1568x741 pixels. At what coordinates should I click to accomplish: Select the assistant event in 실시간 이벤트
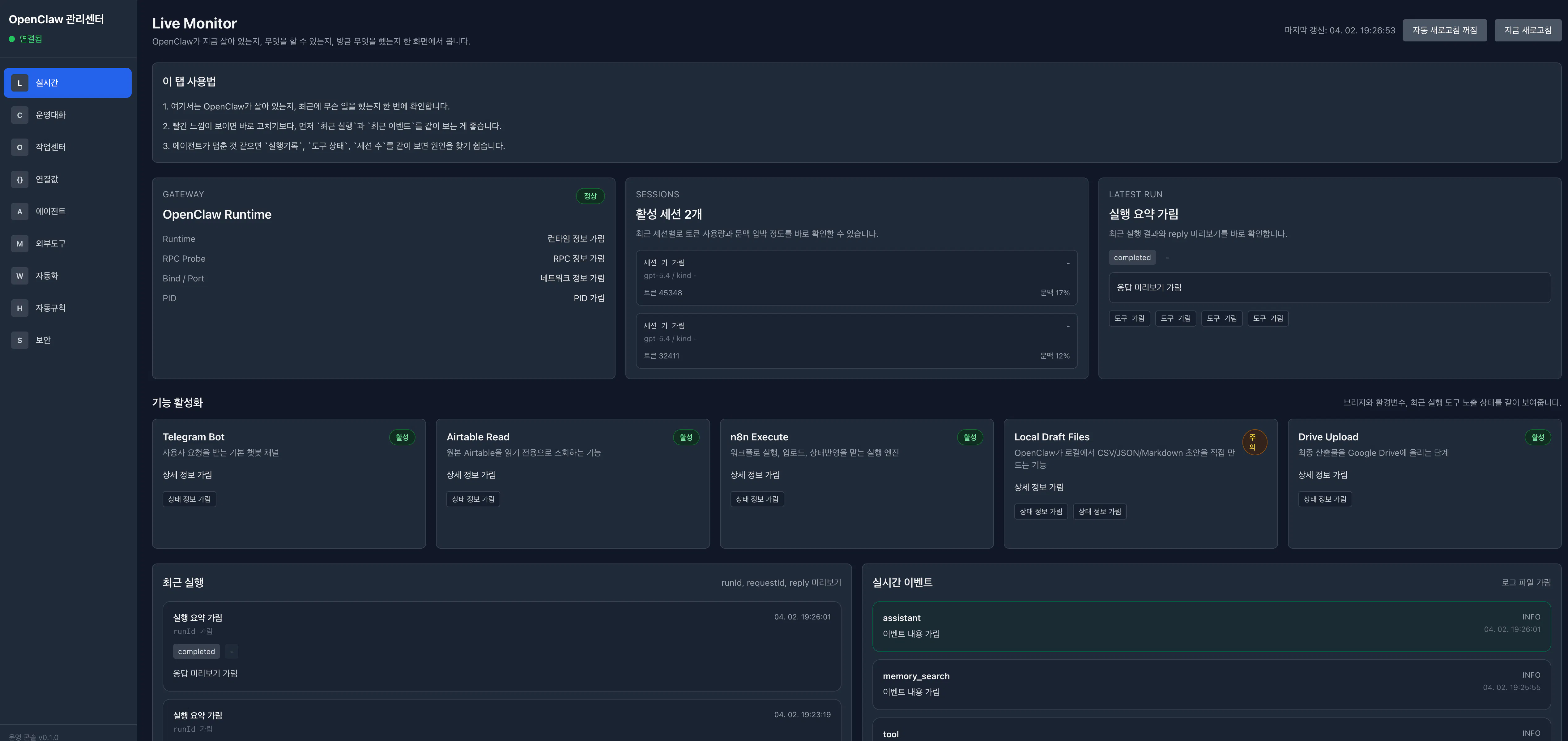point(1211,626)
